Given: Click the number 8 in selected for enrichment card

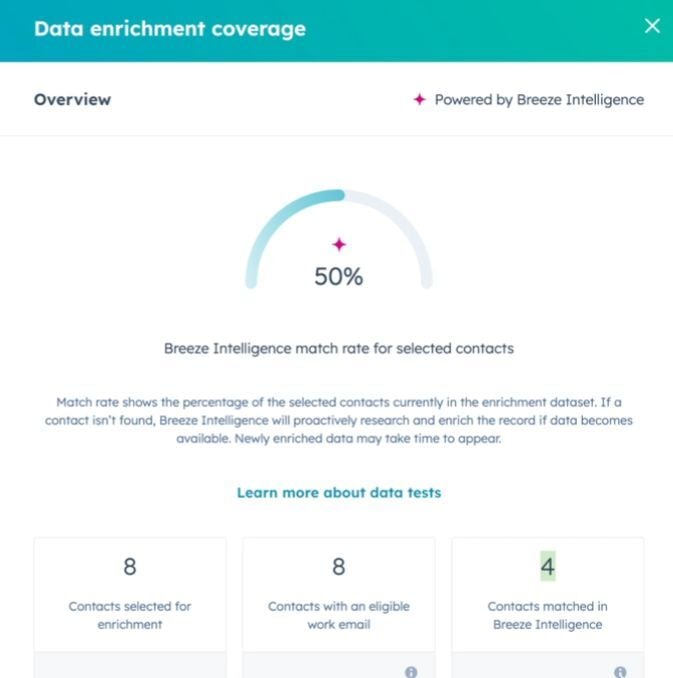Looking at the screenshot, I should tap(130, 566).
